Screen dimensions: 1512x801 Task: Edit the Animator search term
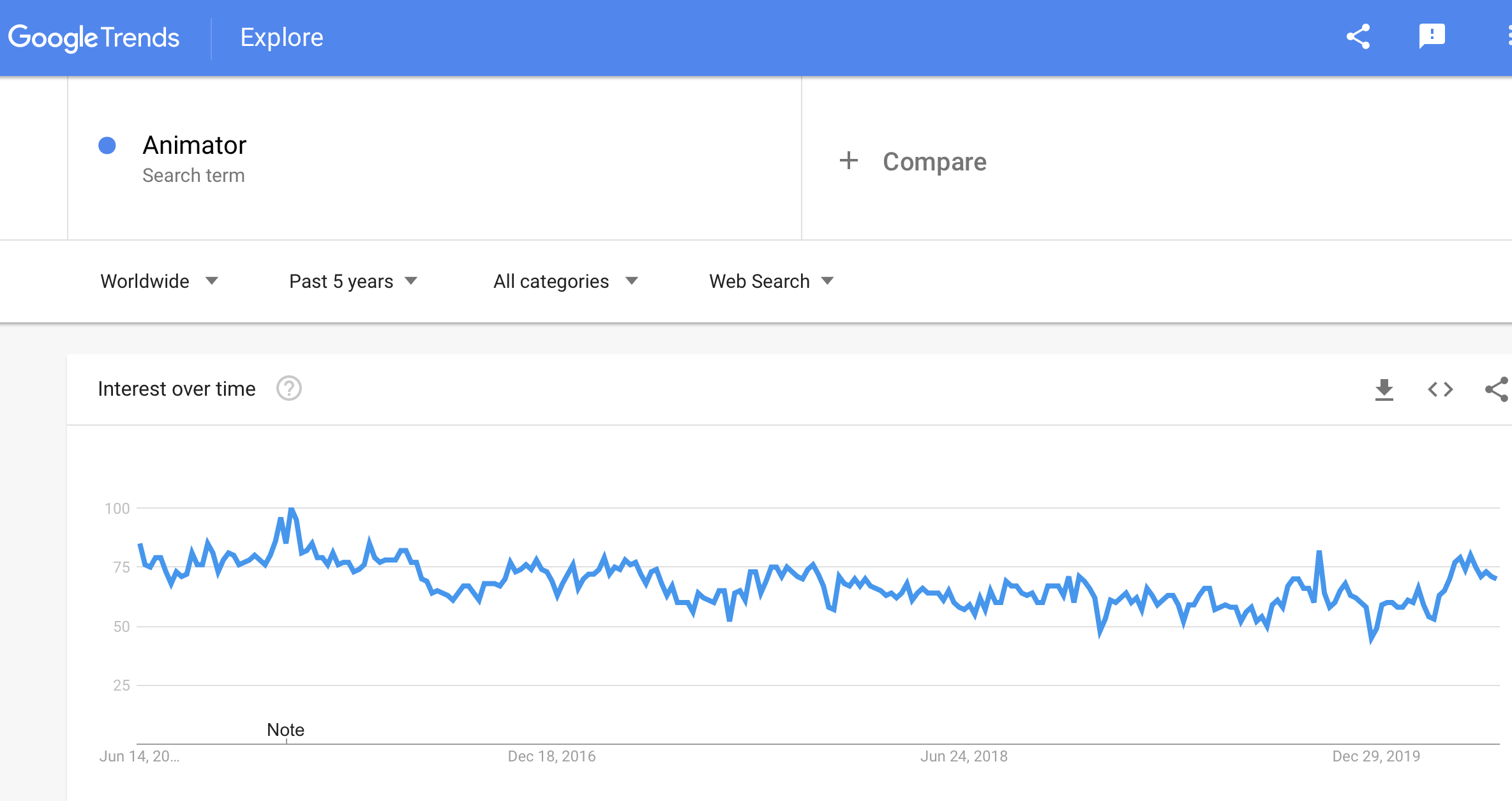pyautogui.click(x=194, y=146)
